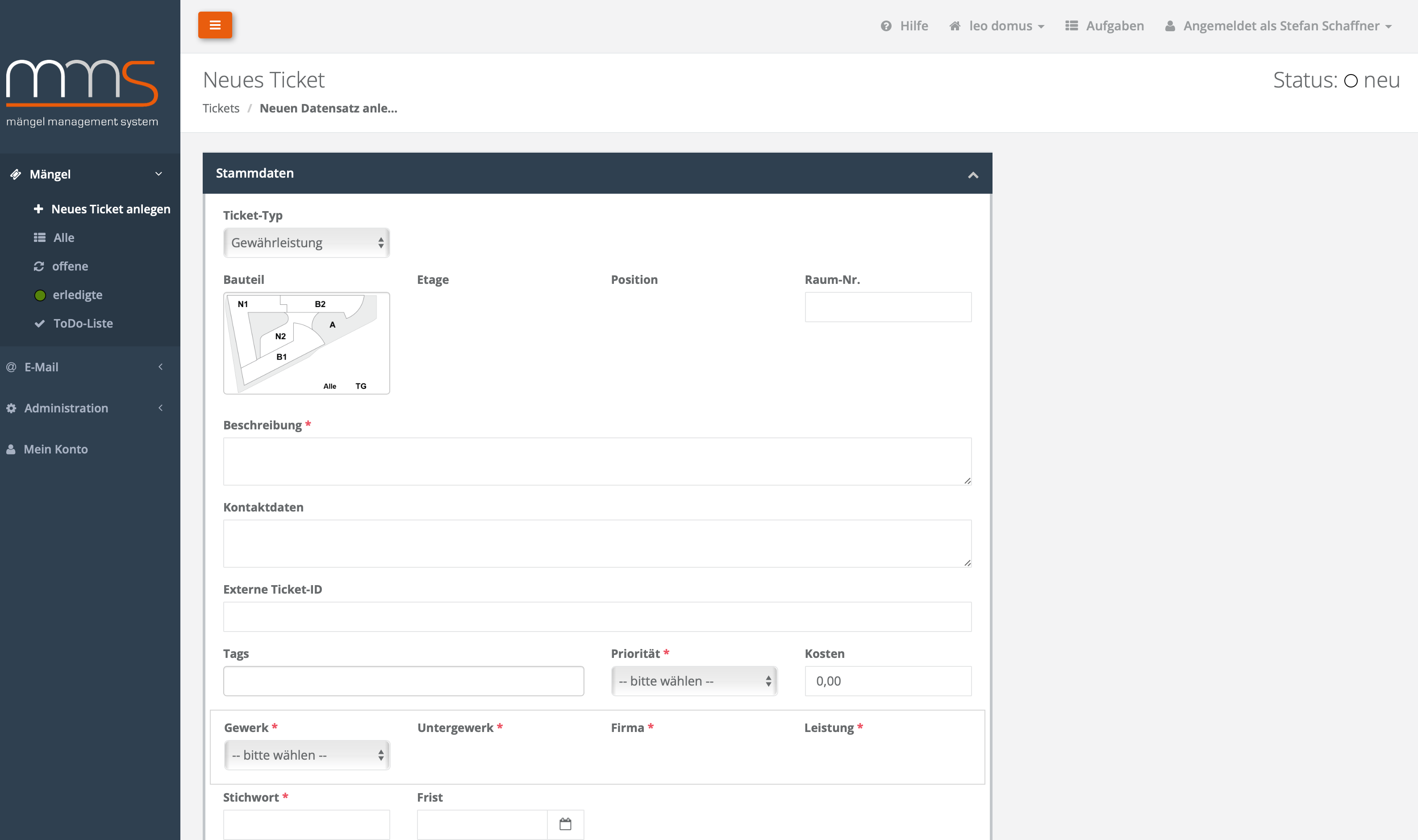Click the list icon next to Alle

coord(40,238)
